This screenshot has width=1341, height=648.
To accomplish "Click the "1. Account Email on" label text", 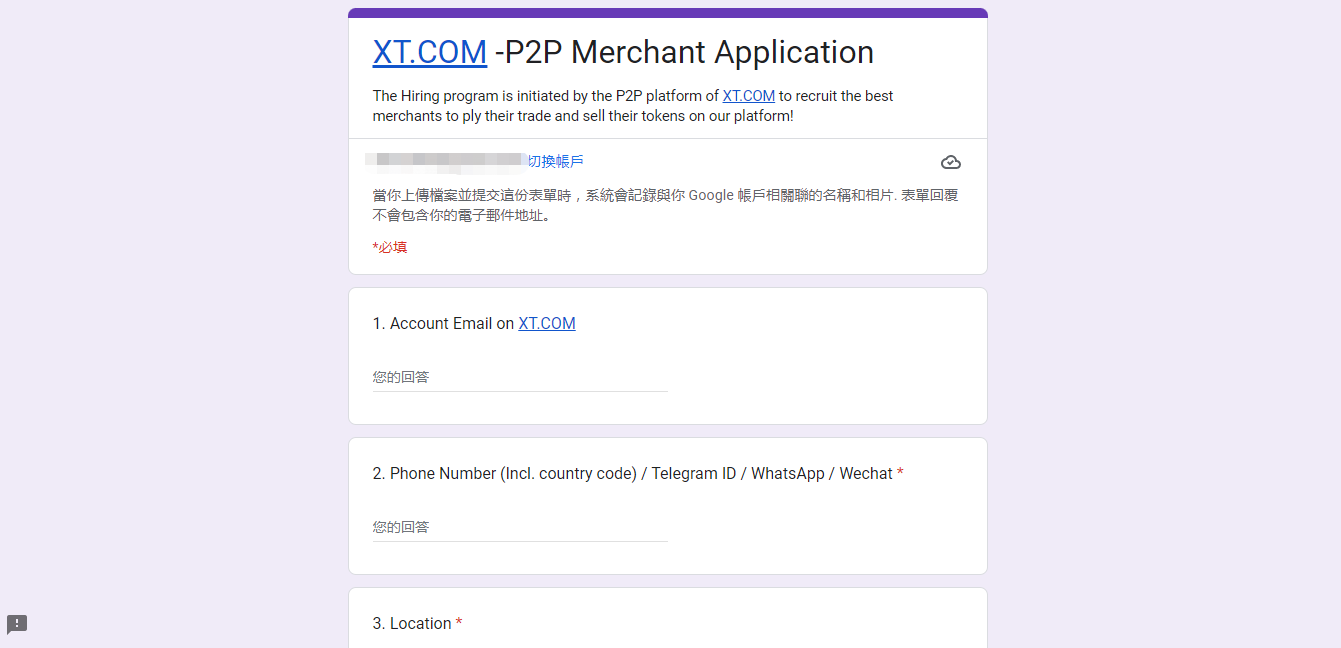I will [x=443, y=323].
